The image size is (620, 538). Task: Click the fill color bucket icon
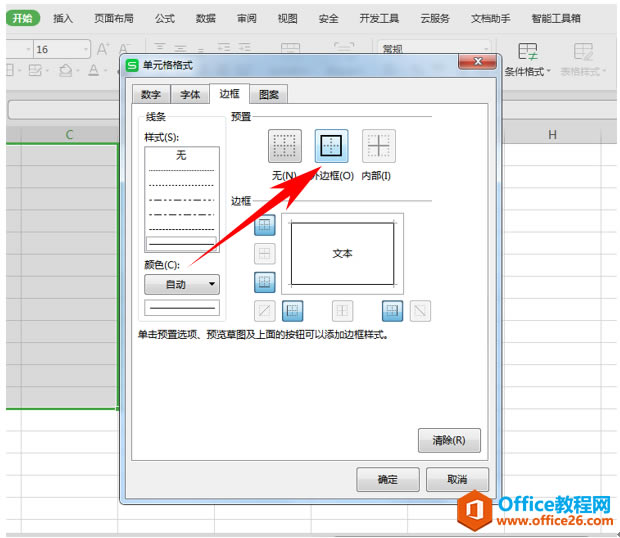point(66,71)
